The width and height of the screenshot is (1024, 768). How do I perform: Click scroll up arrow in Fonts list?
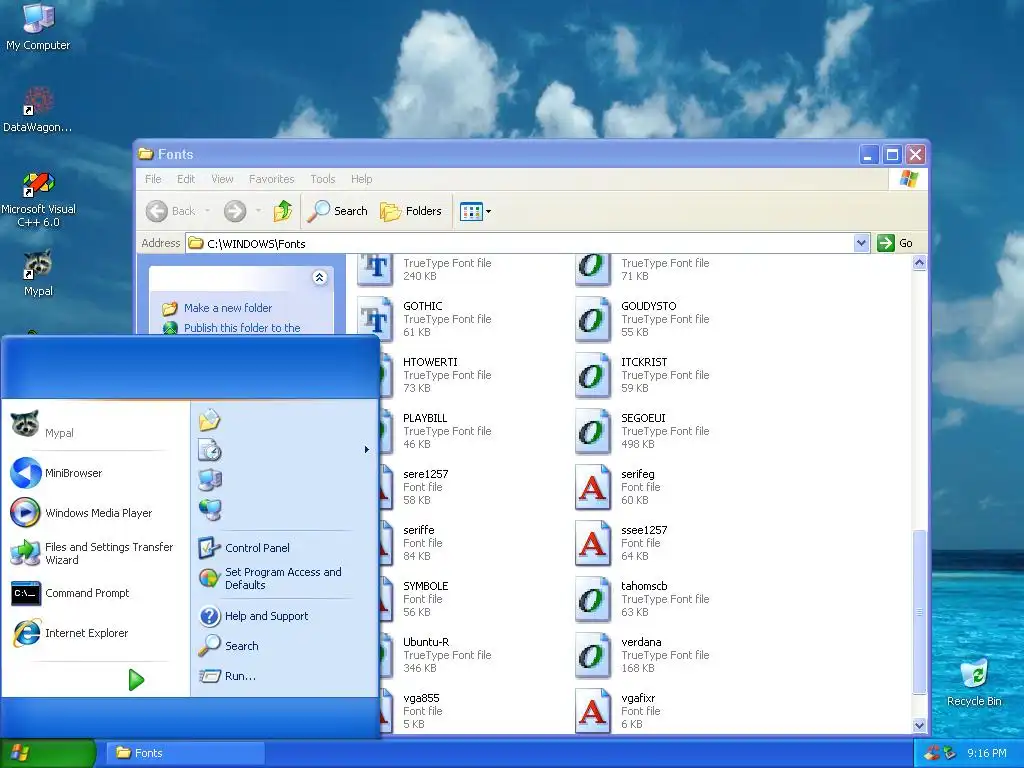click(x=920, y=263)
